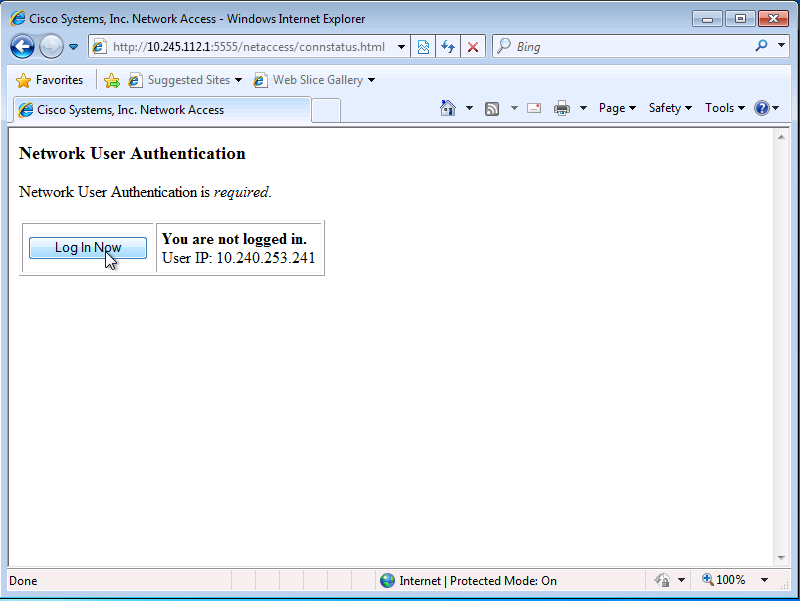Click the Home icon in the command bar
The image size is (800, 601).
click(447, 108)
